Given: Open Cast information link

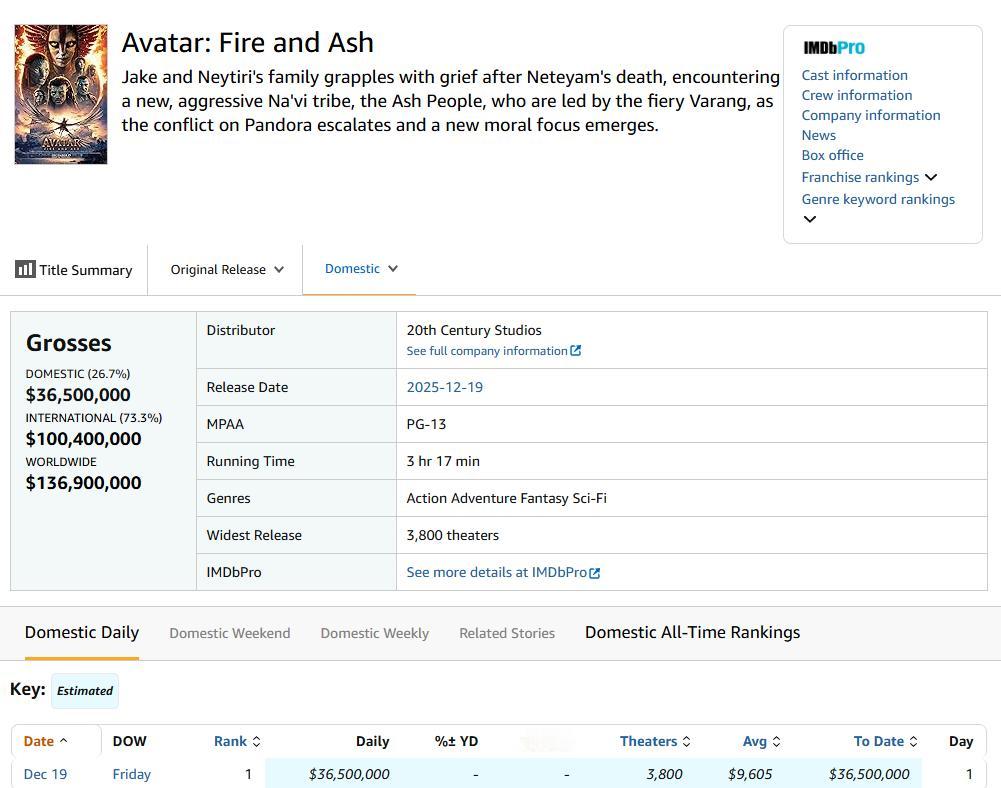Looking at the screenshot, I should [854, 75].
